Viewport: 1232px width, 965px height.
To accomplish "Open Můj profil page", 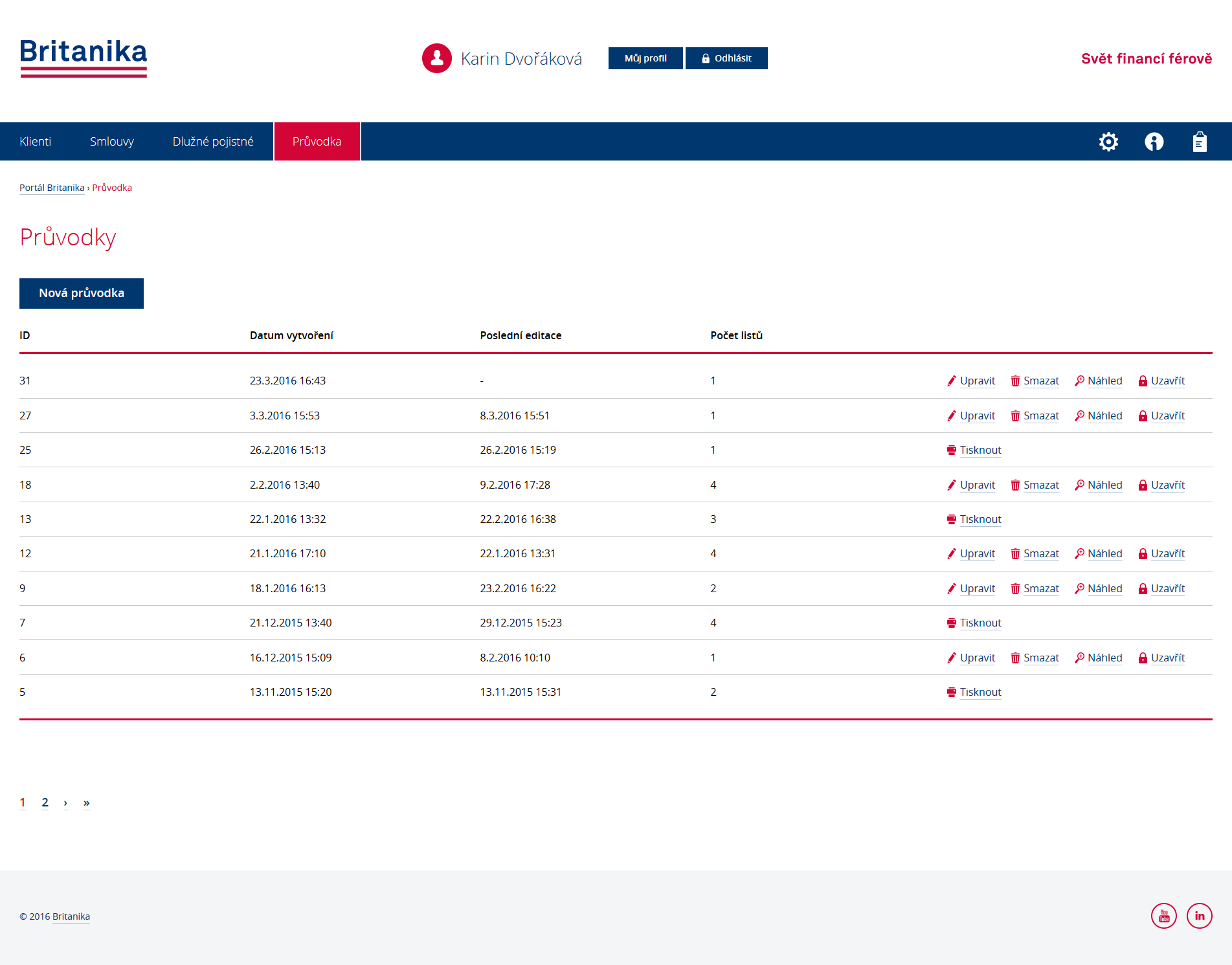I will [645, 58].
